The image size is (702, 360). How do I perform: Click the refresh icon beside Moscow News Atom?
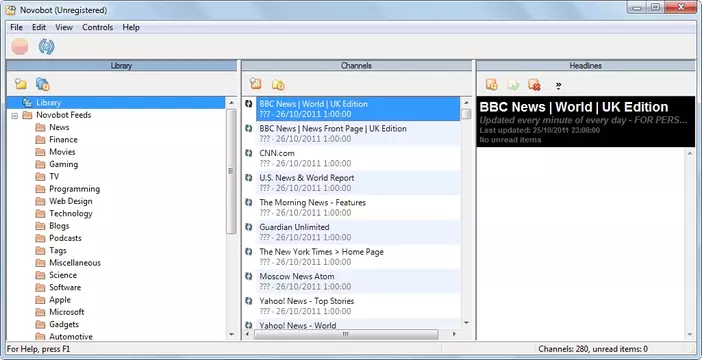[249, 276]
